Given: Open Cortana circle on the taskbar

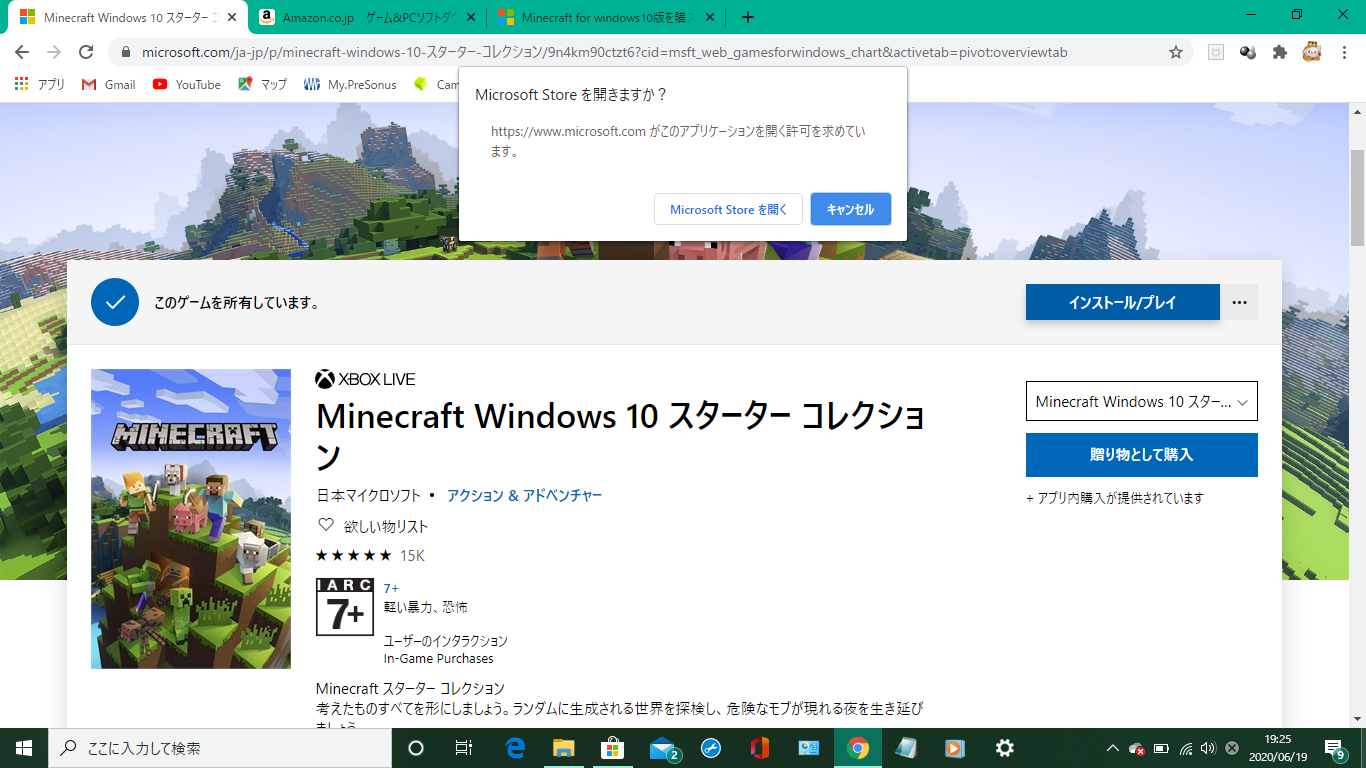Looking at the screenshot, I should point(416,748).
